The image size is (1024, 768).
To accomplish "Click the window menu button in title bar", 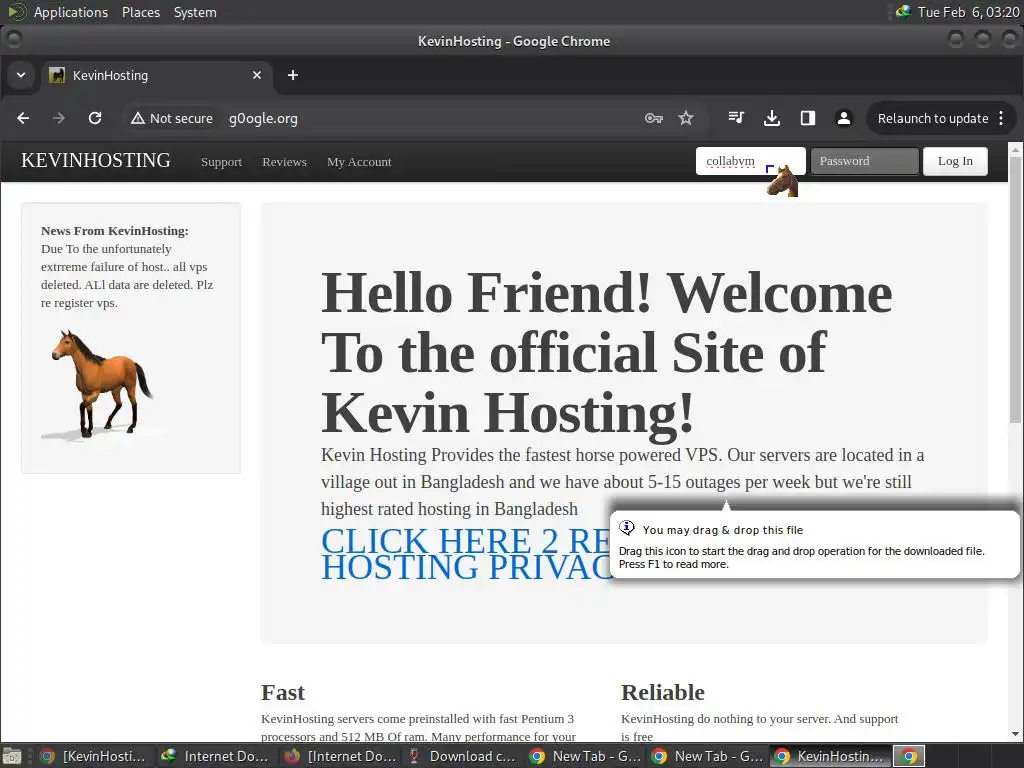I will [x=13, y=40].
